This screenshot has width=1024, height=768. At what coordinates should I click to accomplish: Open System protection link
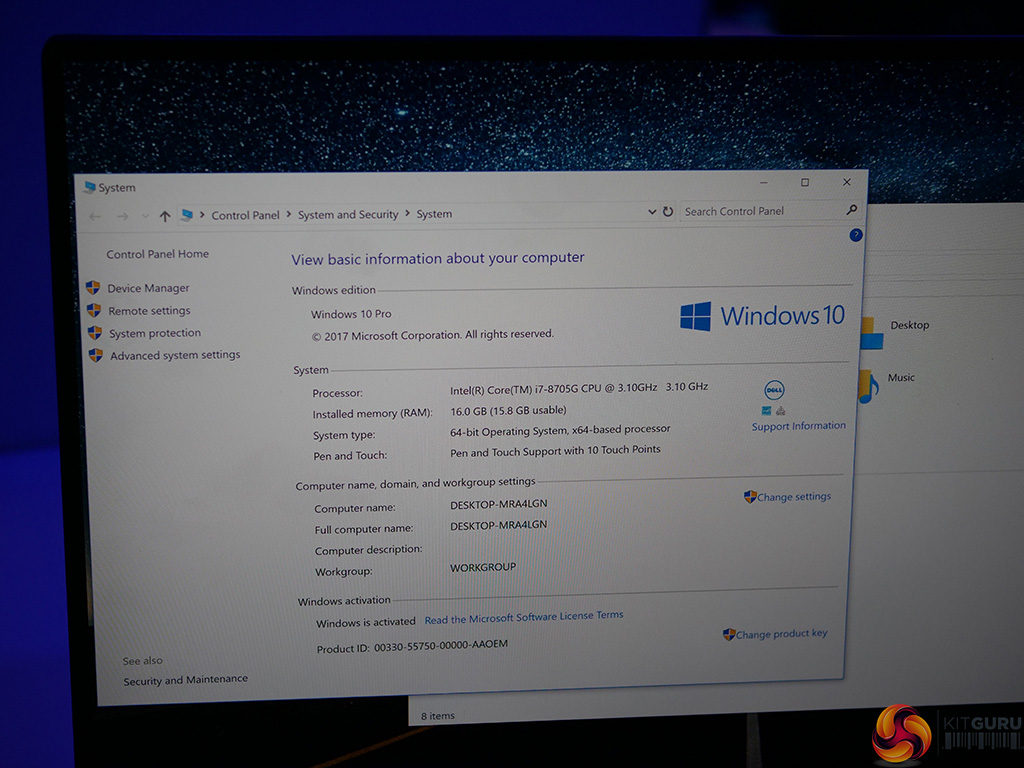coord(155,333)
